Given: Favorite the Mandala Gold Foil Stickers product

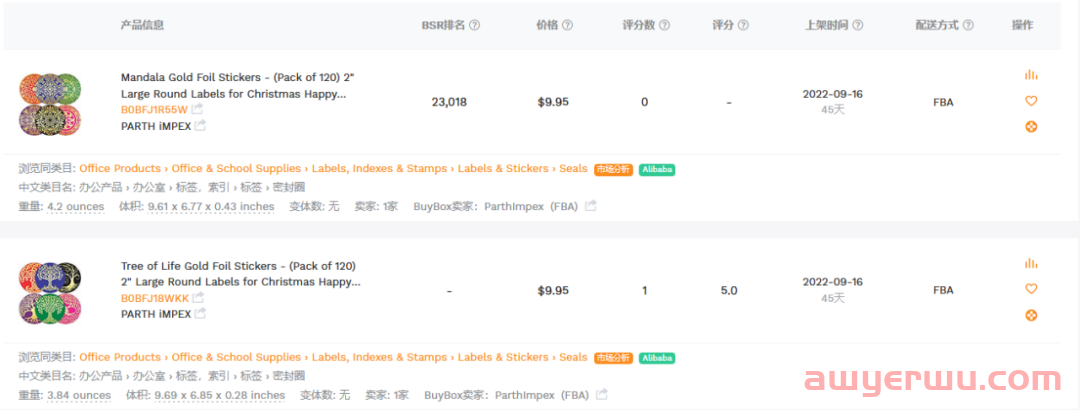Looking at the screenshot, I should (x=1030, y=101).
